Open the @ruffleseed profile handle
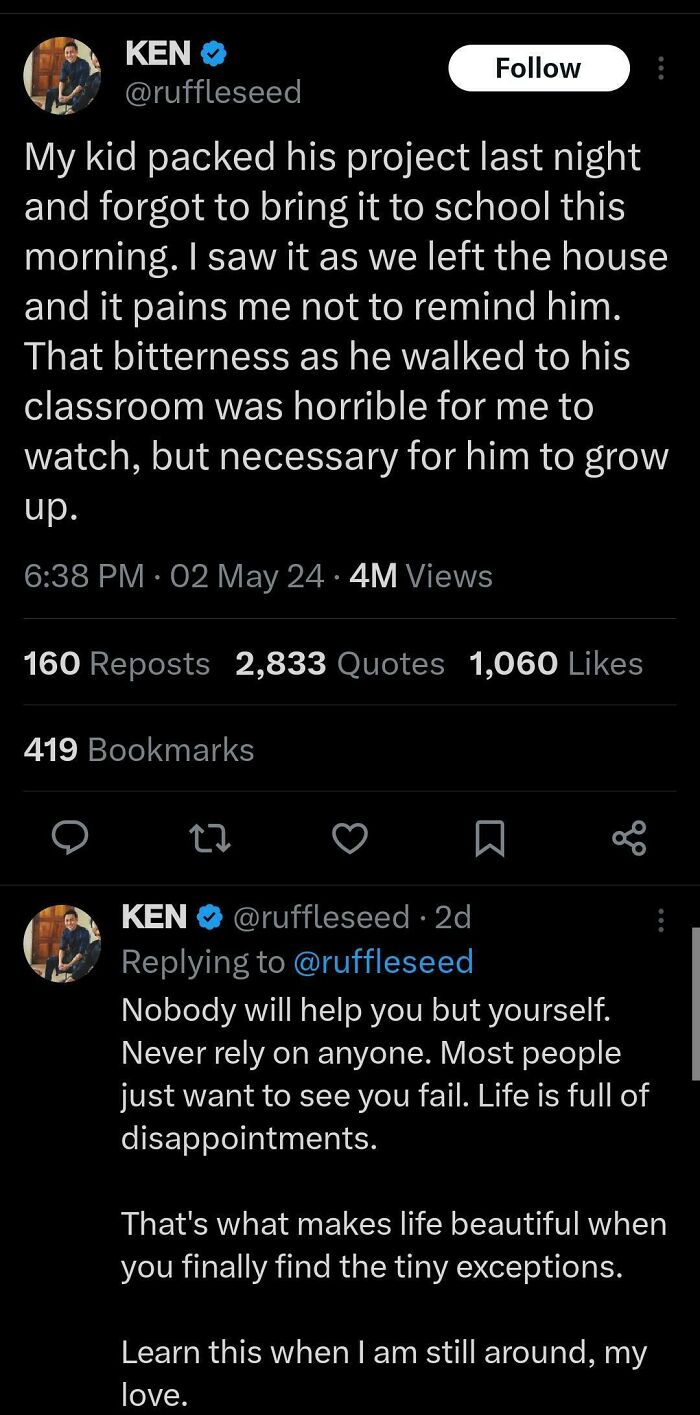Viewport: 700px width, 1415px height. pos(210,92)
